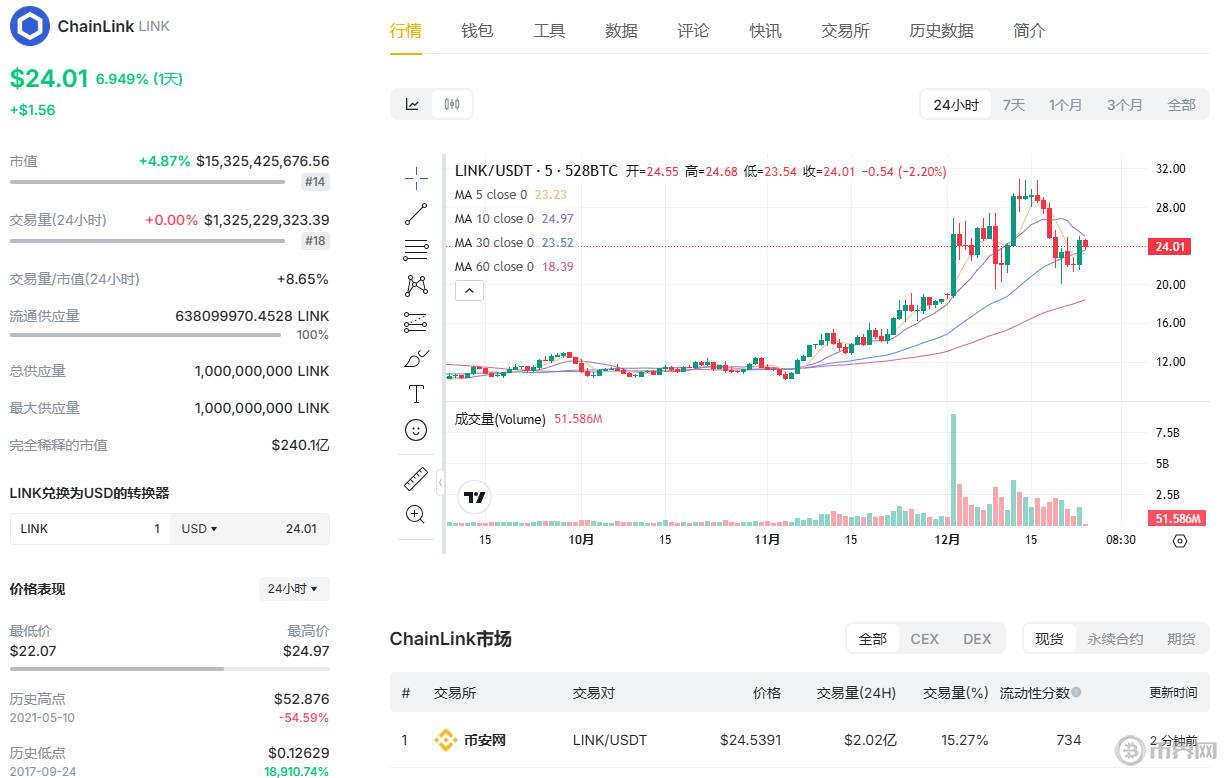
Task: Click the 完全稀释的市值 $240.1亿 value
Action: (300, 445)
